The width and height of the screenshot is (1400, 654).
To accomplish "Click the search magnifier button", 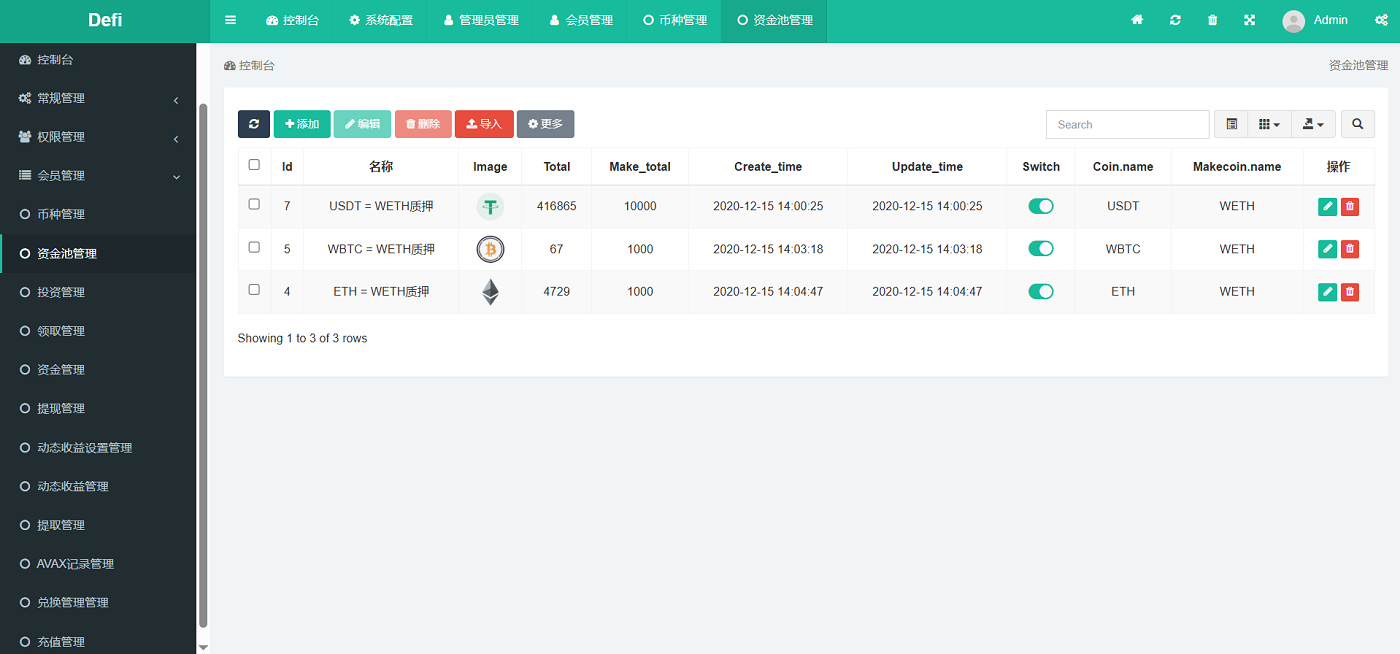I will (1357, 124).
